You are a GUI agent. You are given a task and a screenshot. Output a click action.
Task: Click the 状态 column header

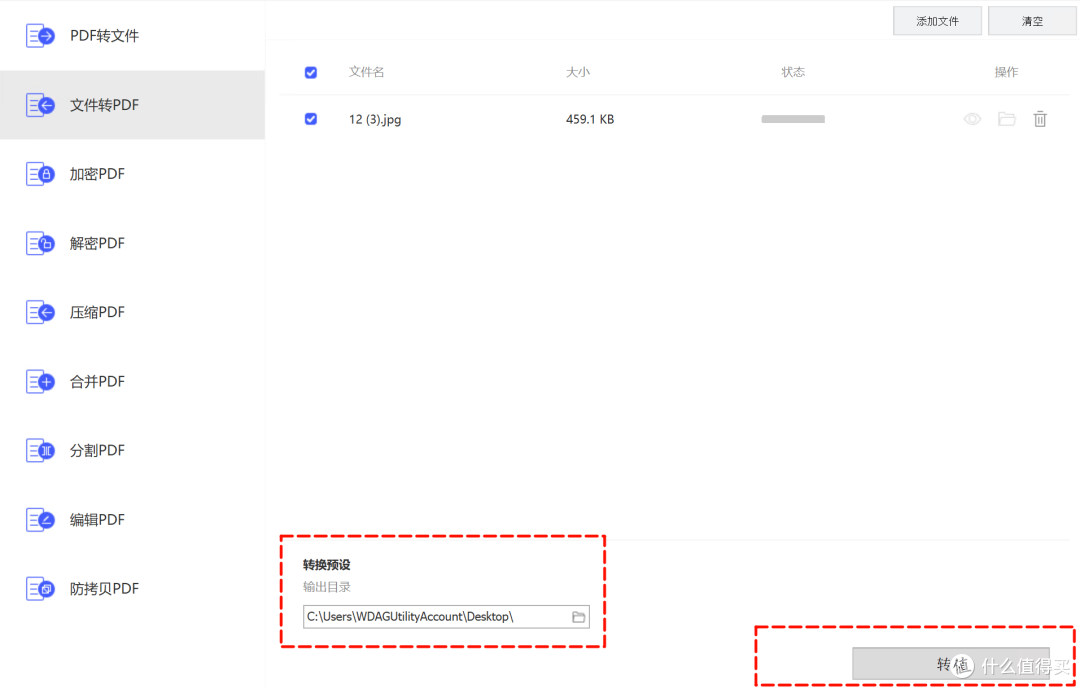tap(793, 72)
